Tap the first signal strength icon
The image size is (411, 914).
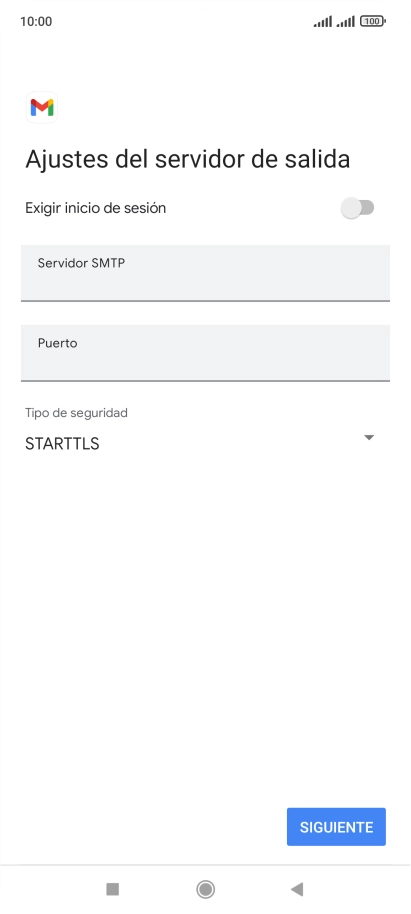tap(323, 22)
